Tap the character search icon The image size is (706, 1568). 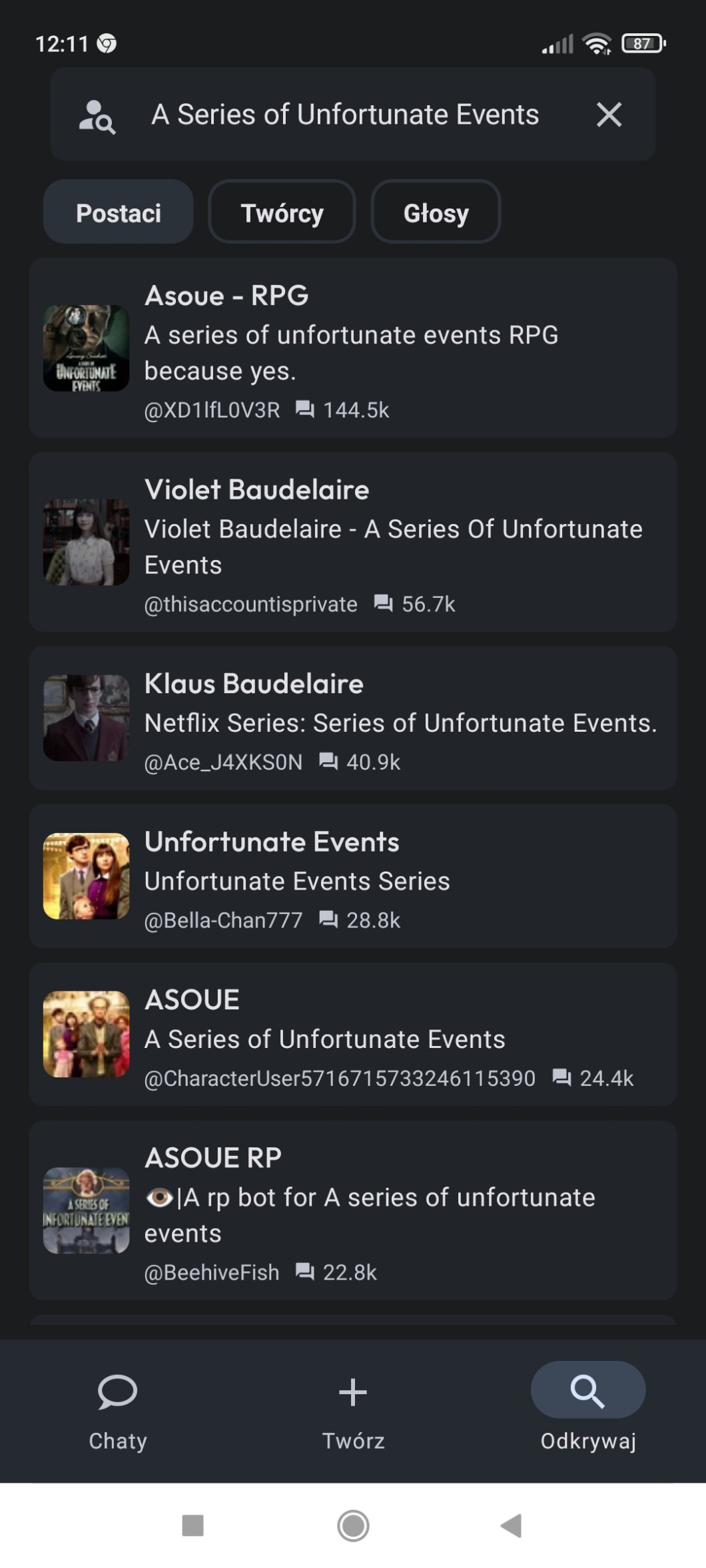[97, 117]
